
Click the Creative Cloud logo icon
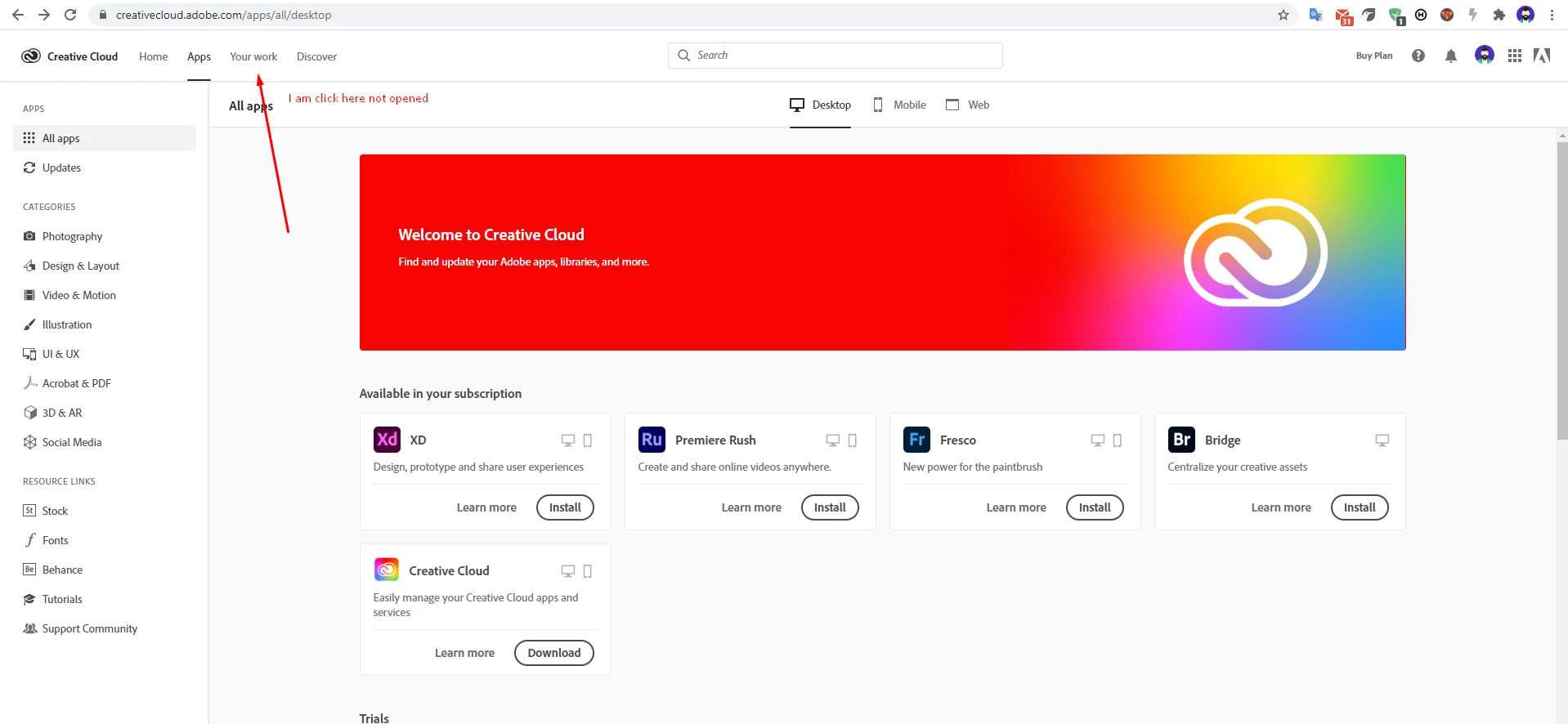click(x=31, y=56)
